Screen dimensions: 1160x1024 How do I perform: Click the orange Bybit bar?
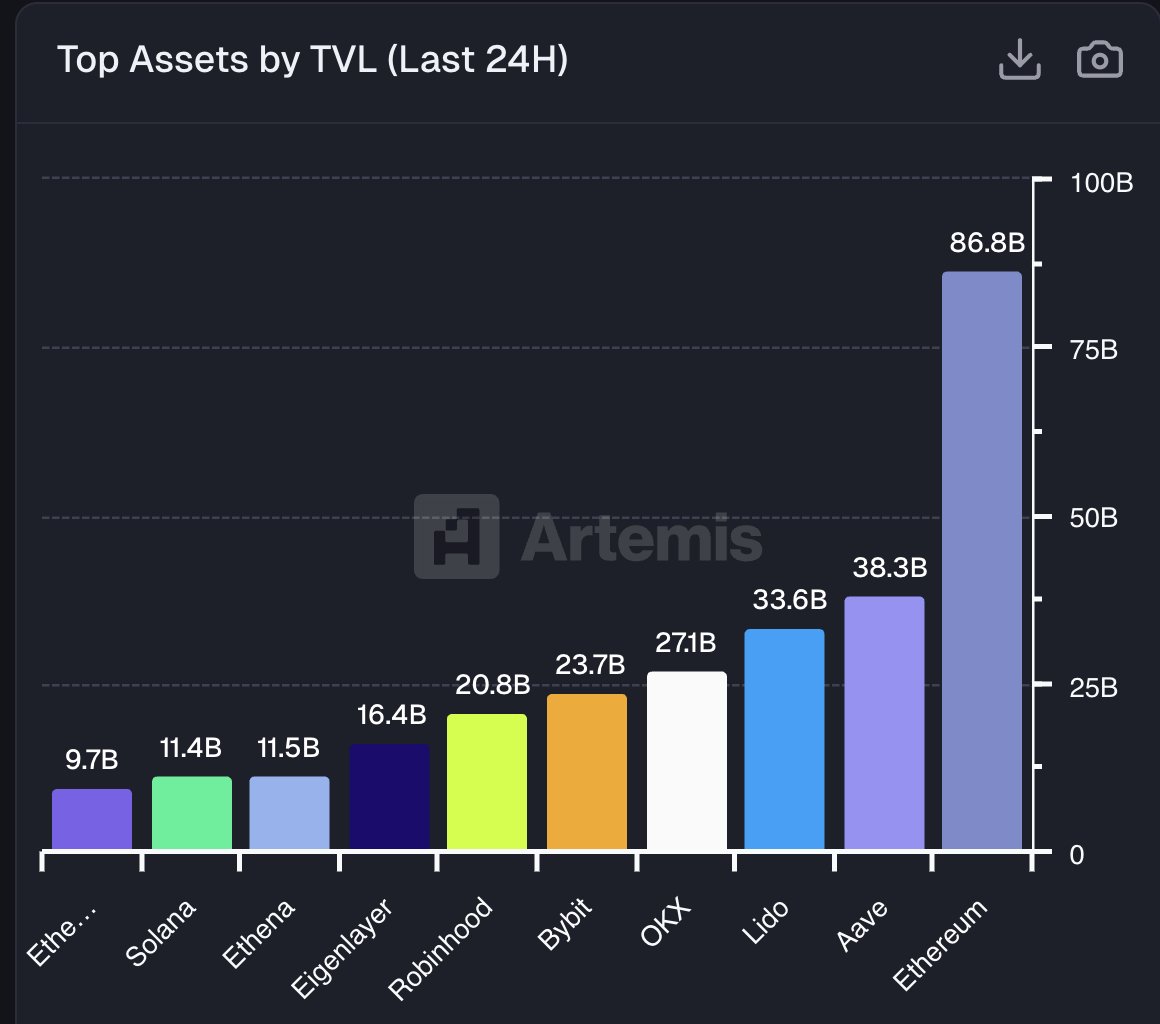point(587,771)
